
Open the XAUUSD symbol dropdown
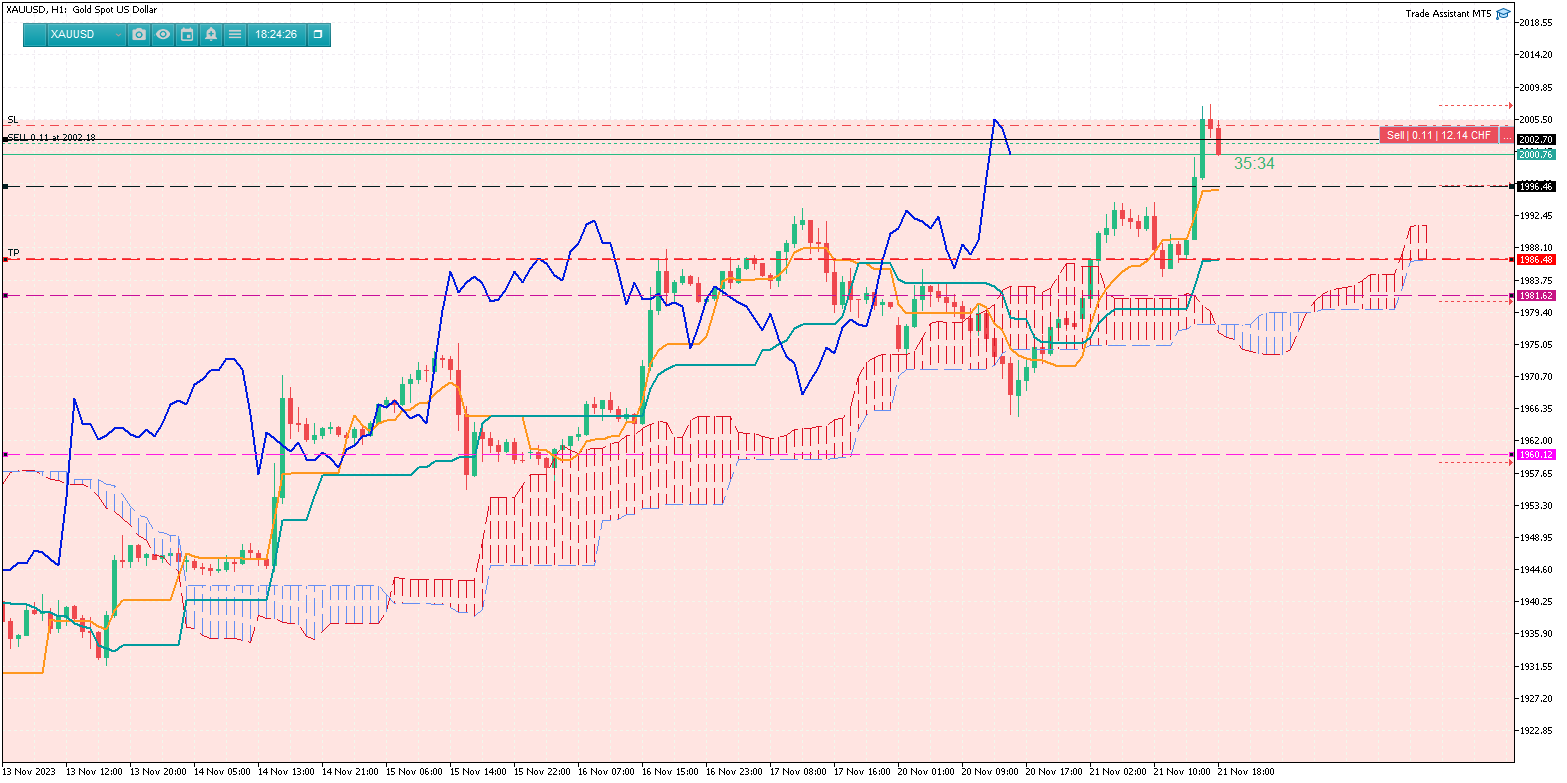point(85,34)
